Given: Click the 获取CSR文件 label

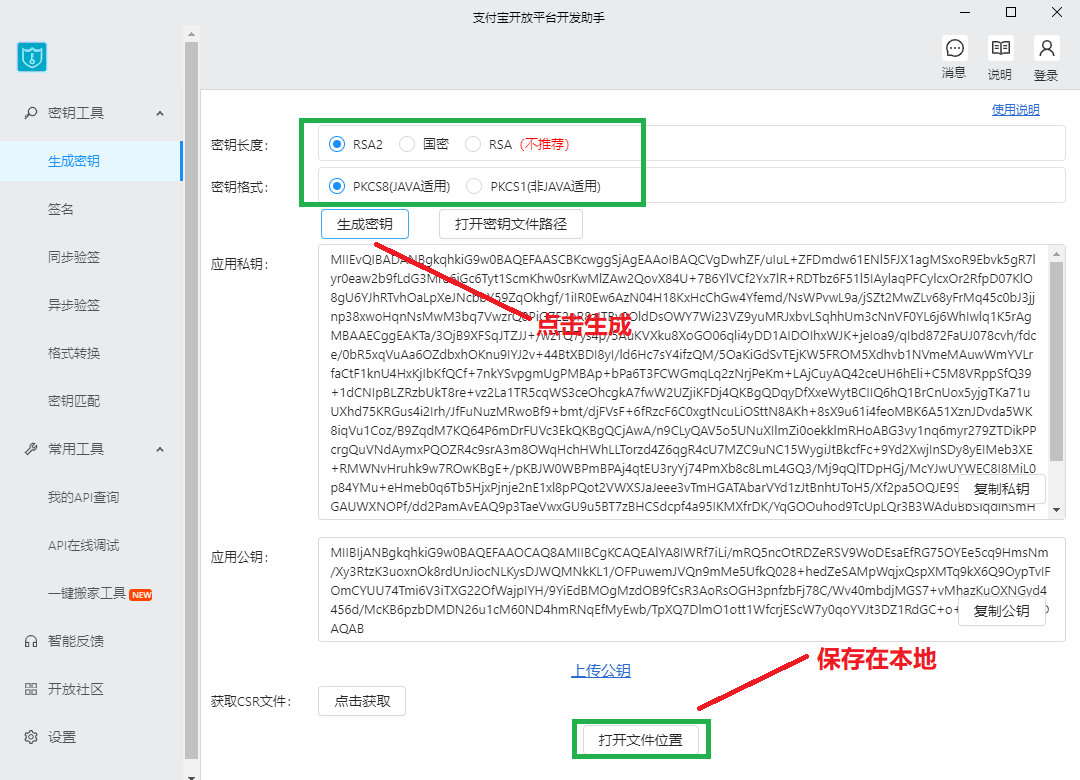Looking at the screenshot, I should click(251, 702).
